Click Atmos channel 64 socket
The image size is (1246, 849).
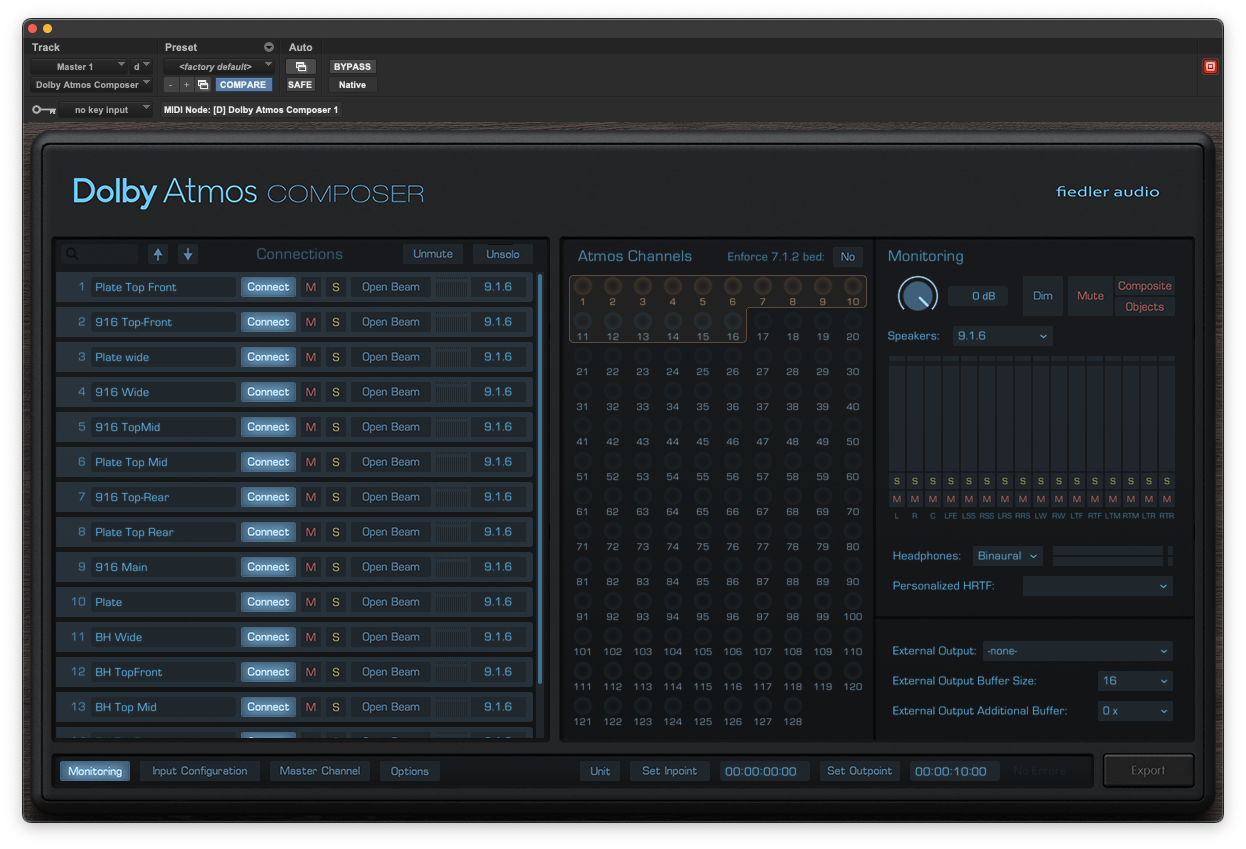(673, 497)
